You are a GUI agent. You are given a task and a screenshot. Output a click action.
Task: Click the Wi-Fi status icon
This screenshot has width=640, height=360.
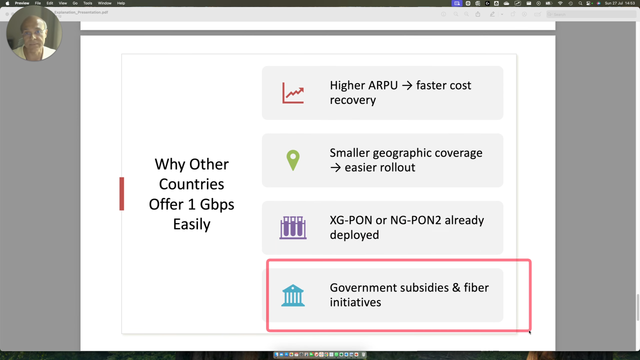click(560, 3)
